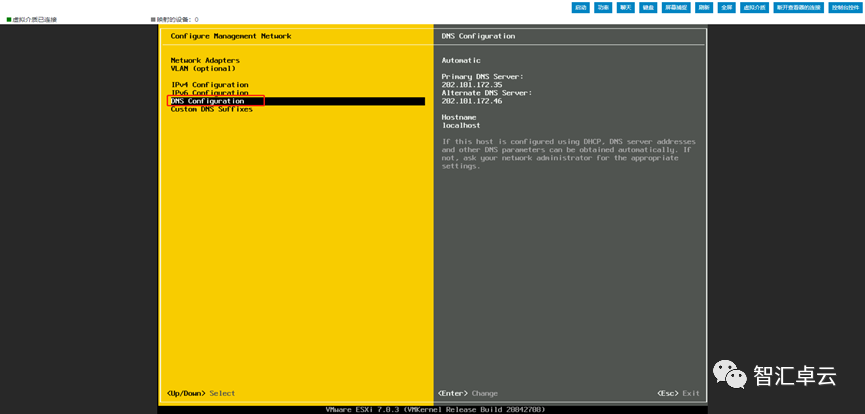
Task: Open the 虚拟介质 virtual media button
Action: pyautogui.click(x=754, y=8)
